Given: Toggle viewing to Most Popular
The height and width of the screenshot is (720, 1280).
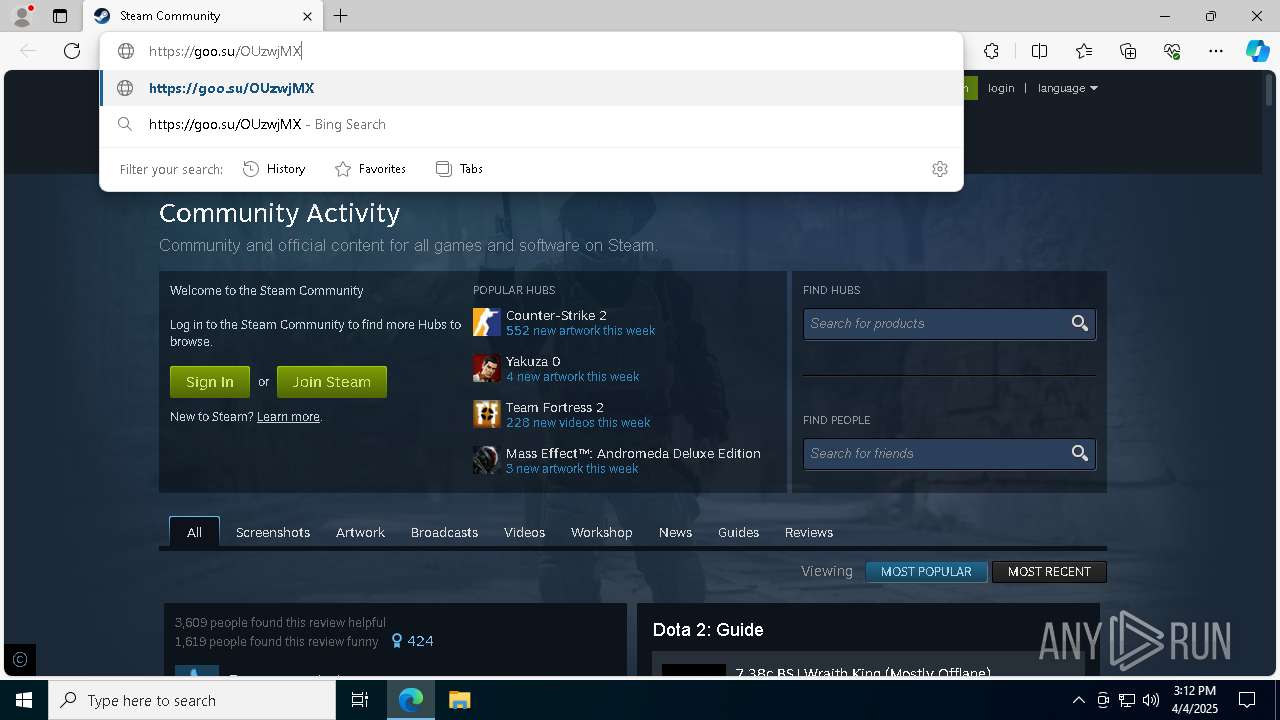Looking at the screenshot, I should pyautogui.click(x=926, y=572).
